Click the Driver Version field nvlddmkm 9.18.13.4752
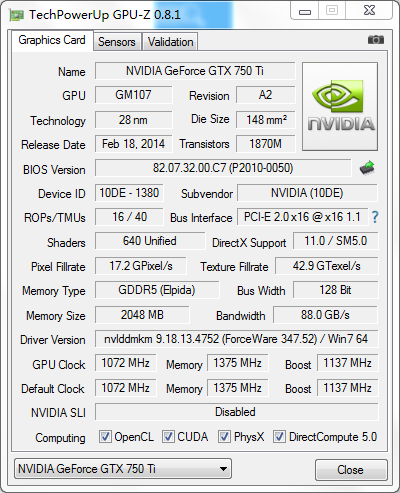The image size is (400, 493). tap(237, 339)
